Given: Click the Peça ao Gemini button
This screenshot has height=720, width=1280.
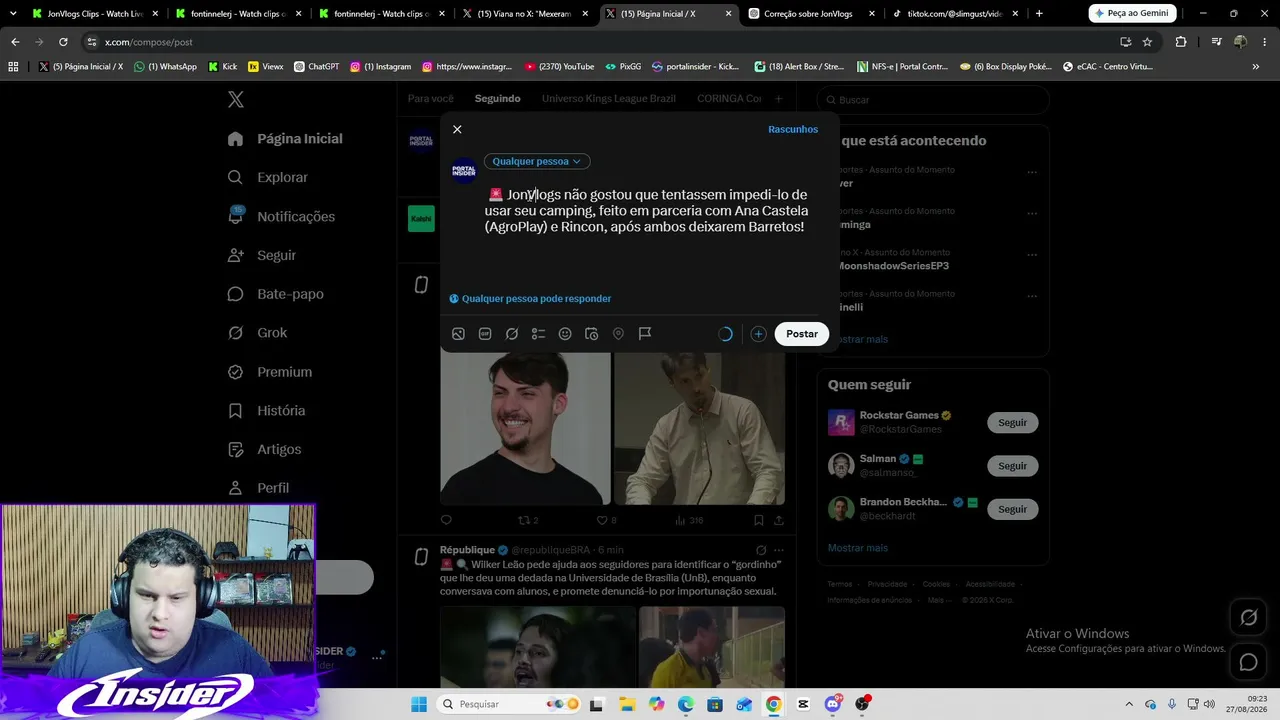Looking at the screenshot, I should [1132, 14].
